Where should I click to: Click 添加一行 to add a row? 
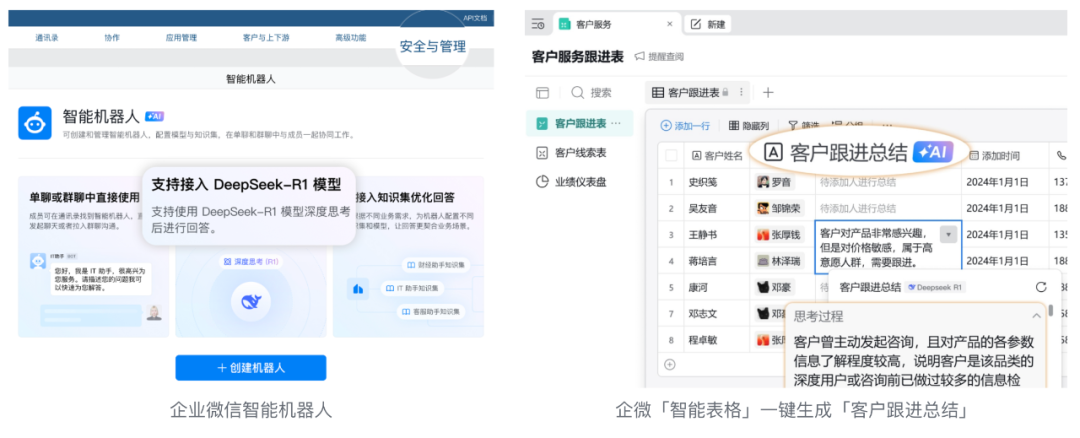(x=685, y=126)
